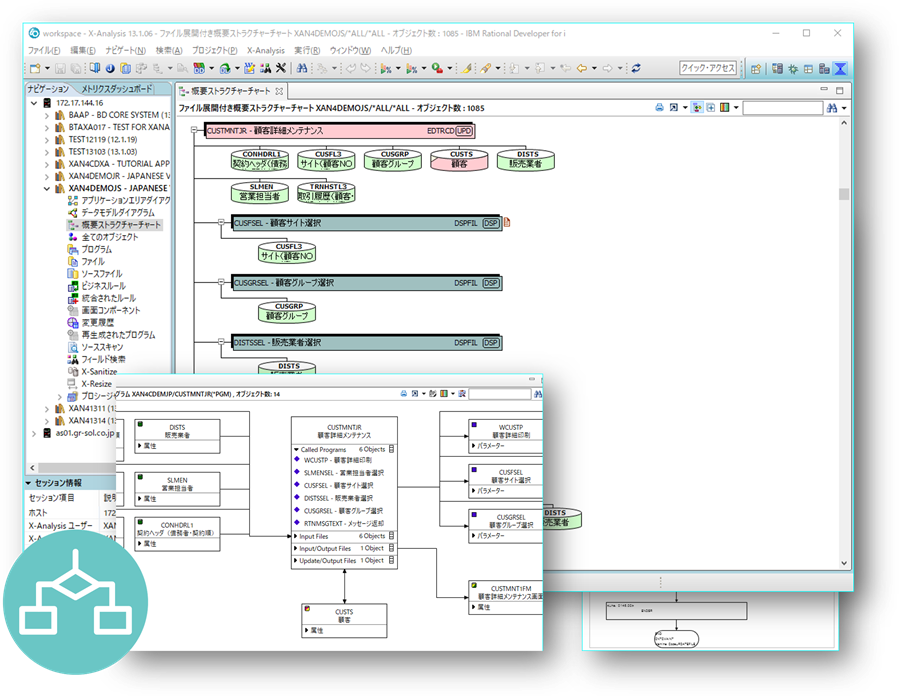Click the highlighted perspective icon at toolbar far right
Image resolution: width=900 pixels, height=697 pixels.
point(840,69)
